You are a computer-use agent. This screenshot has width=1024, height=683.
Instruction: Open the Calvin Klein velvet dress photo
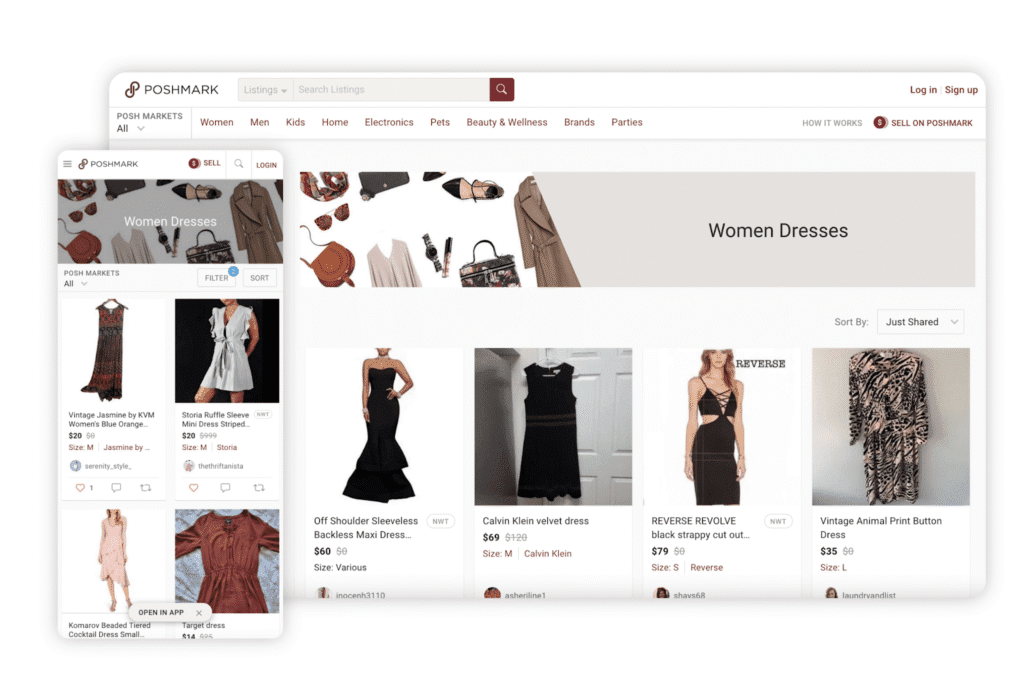553,427
